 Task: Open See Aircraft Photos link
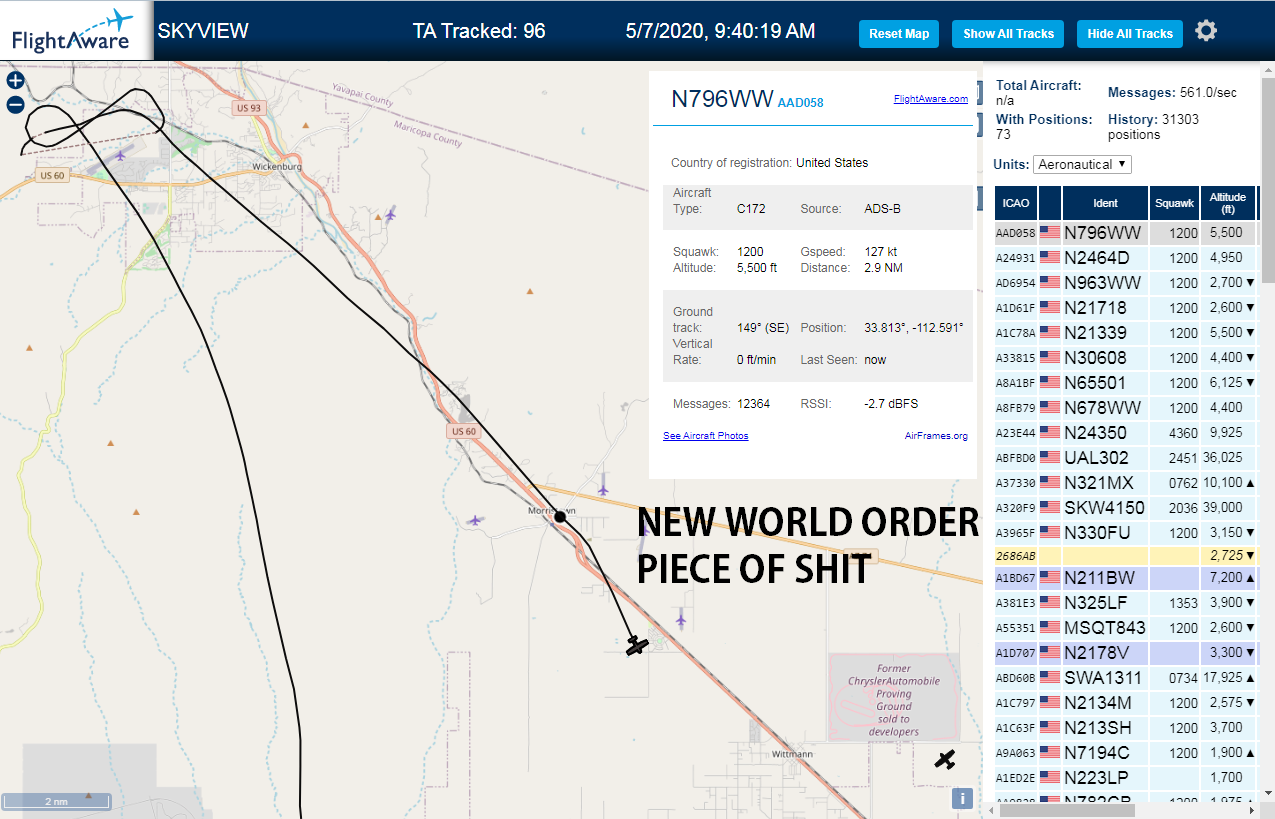pyautogui.click(x=705, y=436)
